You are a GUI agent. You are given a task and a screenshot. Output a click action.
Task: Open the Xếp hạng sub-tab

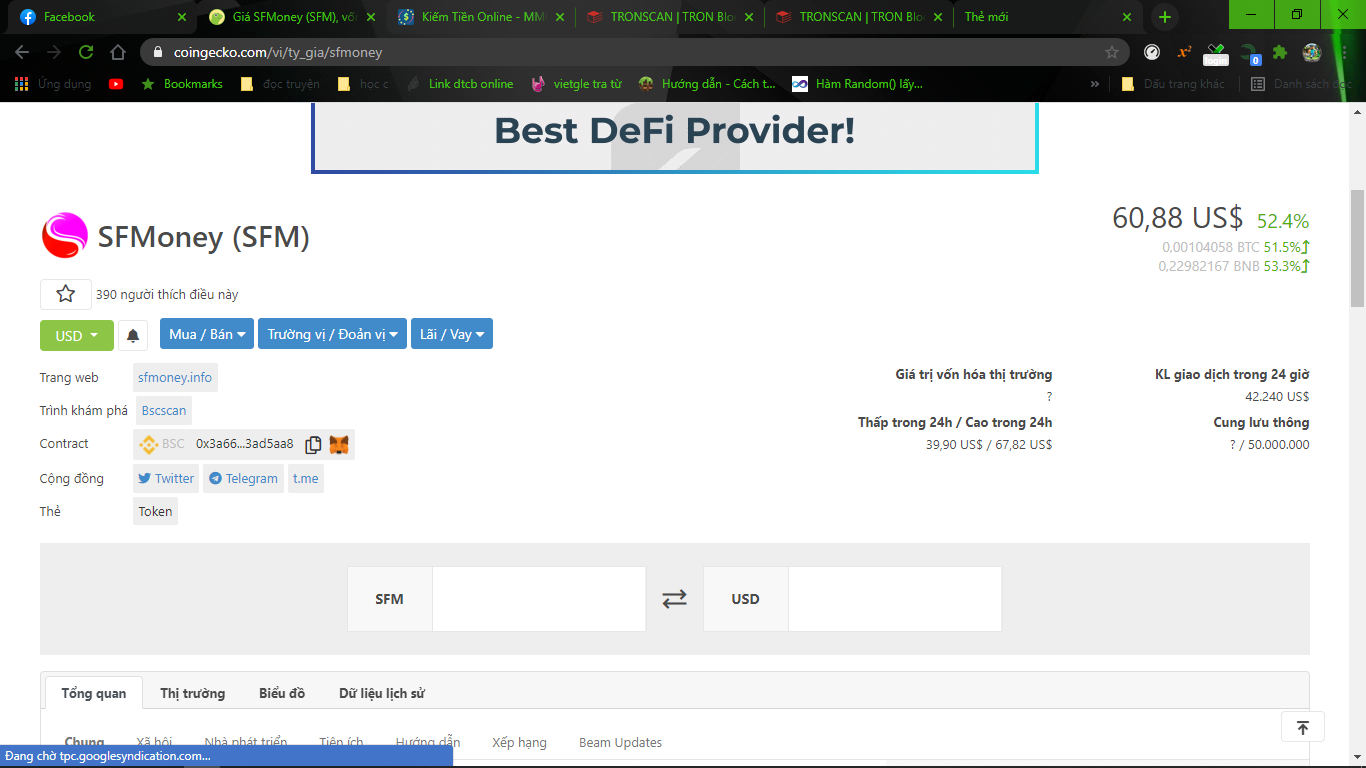pos(519,743)
